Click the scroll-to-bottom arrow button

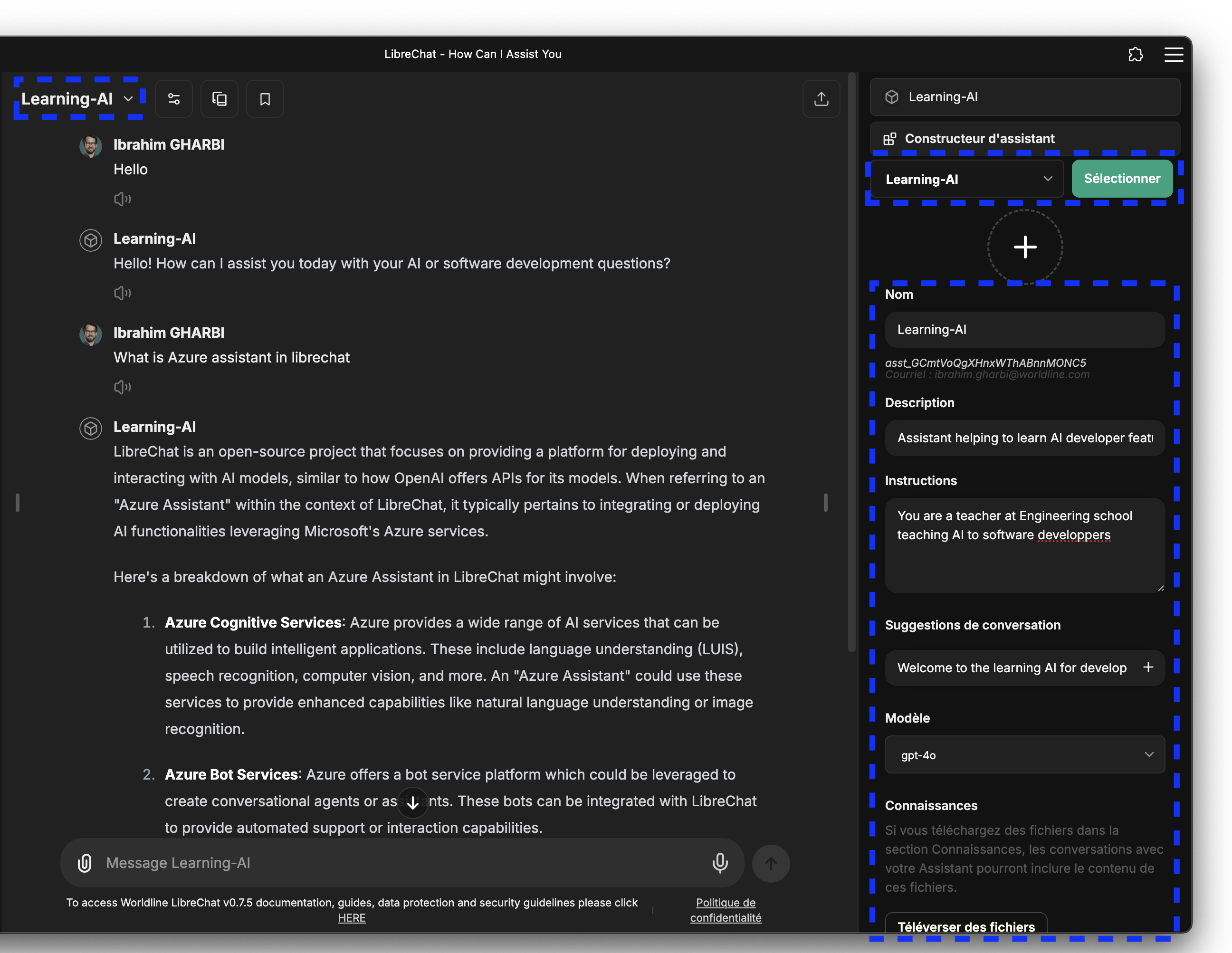coord(413,802)
